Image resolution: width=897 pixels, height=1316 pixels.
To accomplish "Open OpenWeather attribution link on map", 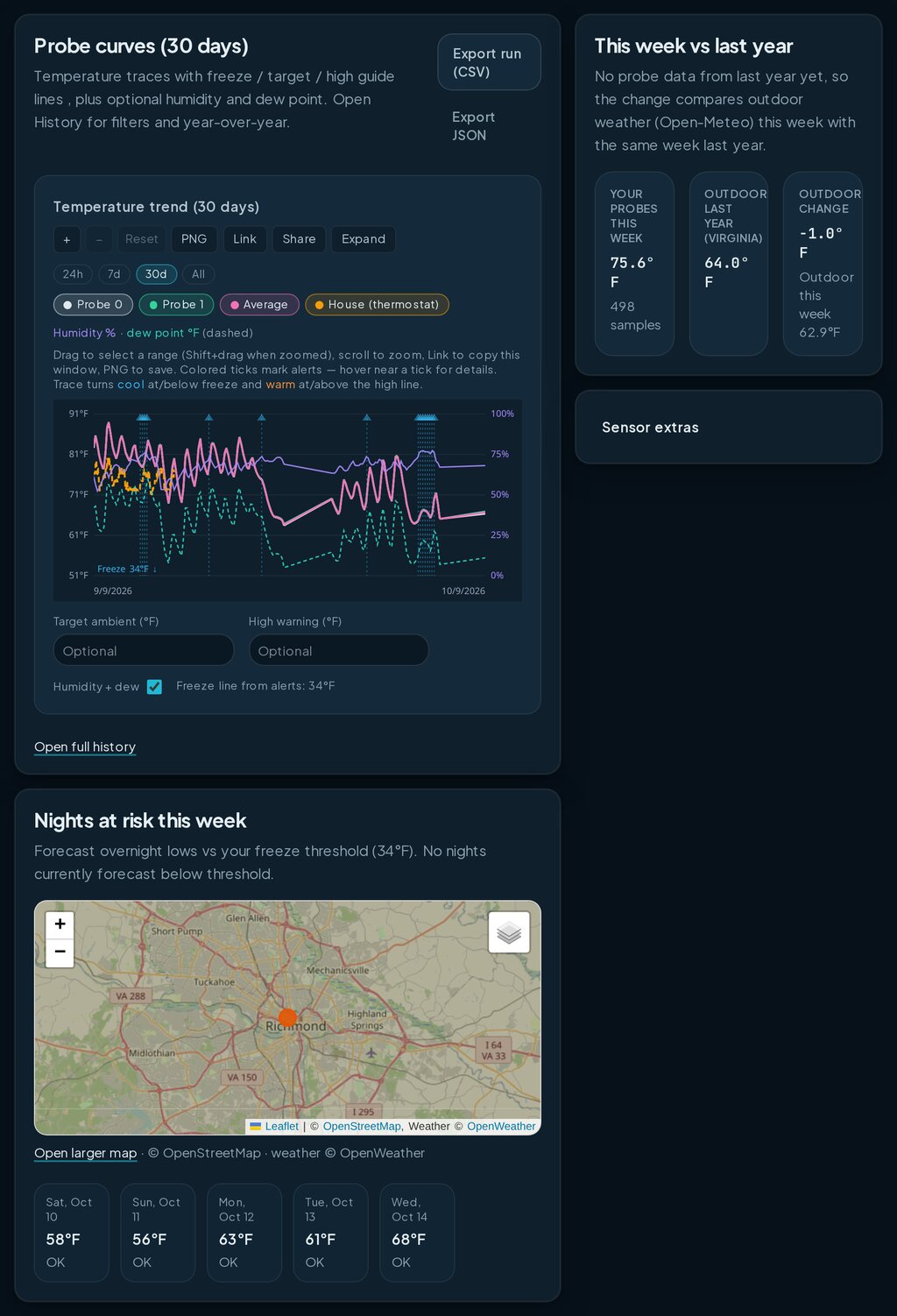I will 501,1127.
